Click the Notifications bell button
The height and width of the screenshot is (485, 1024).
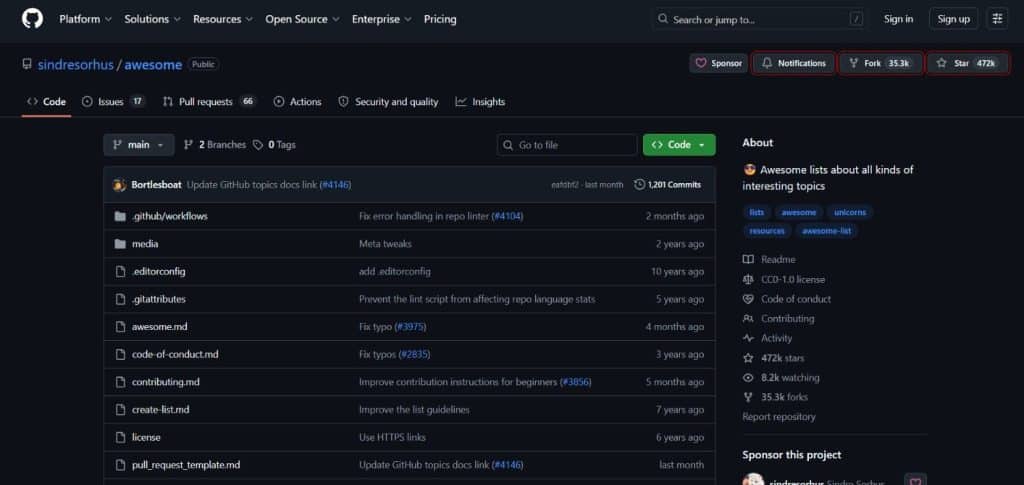tap(793, 63)
